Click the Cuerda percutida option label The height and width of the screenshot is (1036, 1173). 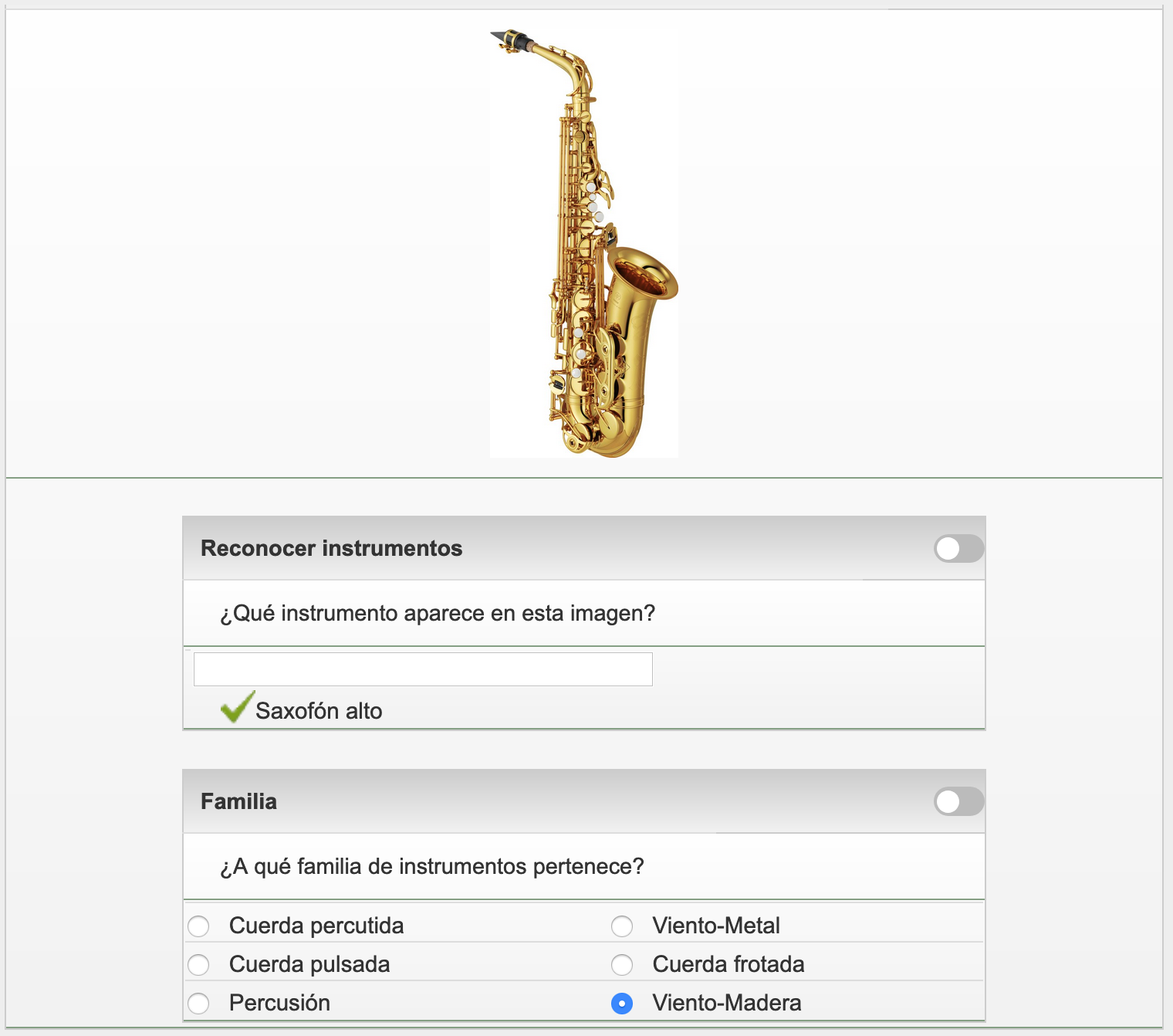pos(316,926)
